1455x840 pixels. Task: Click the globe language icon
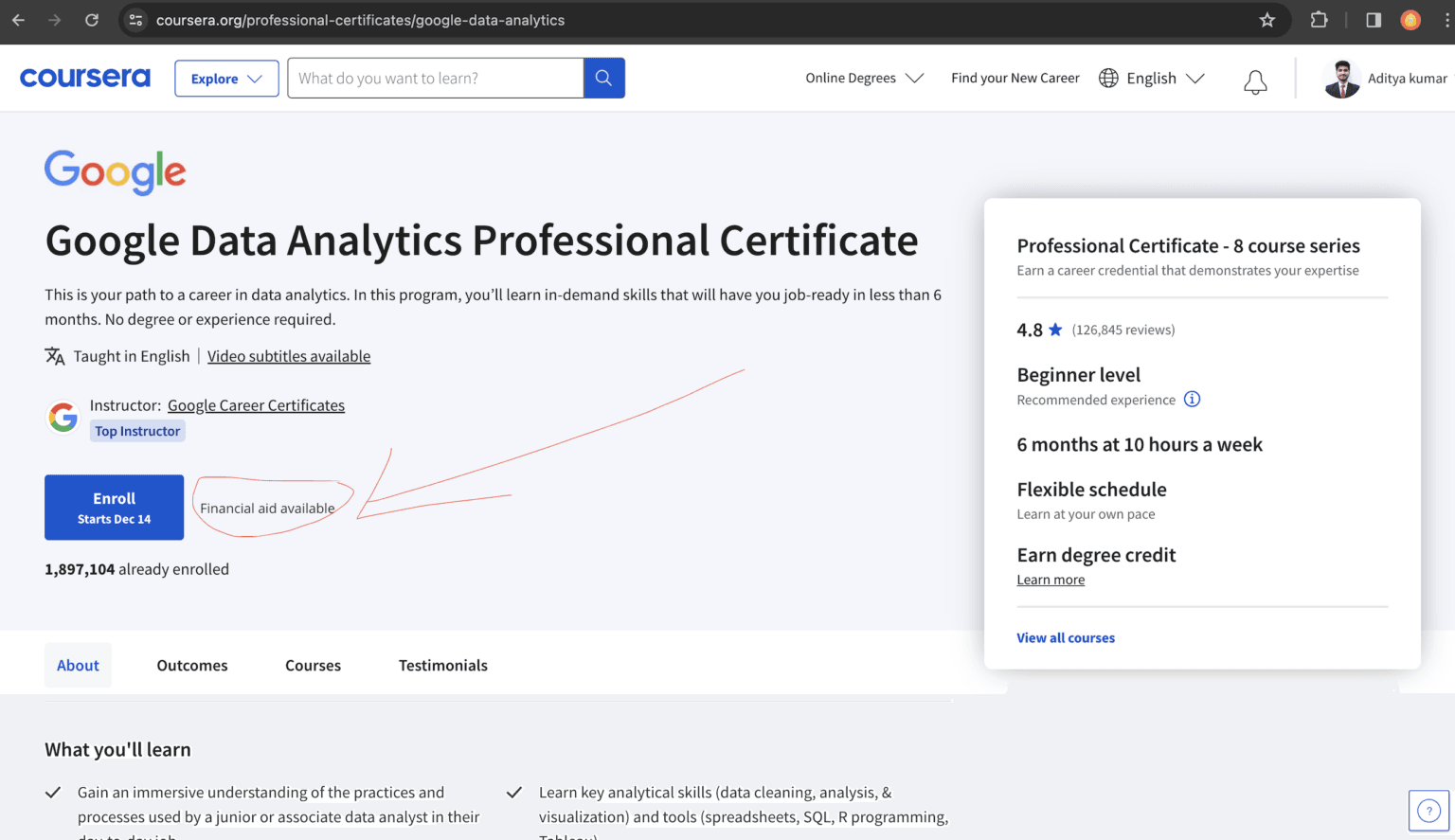1107,78
